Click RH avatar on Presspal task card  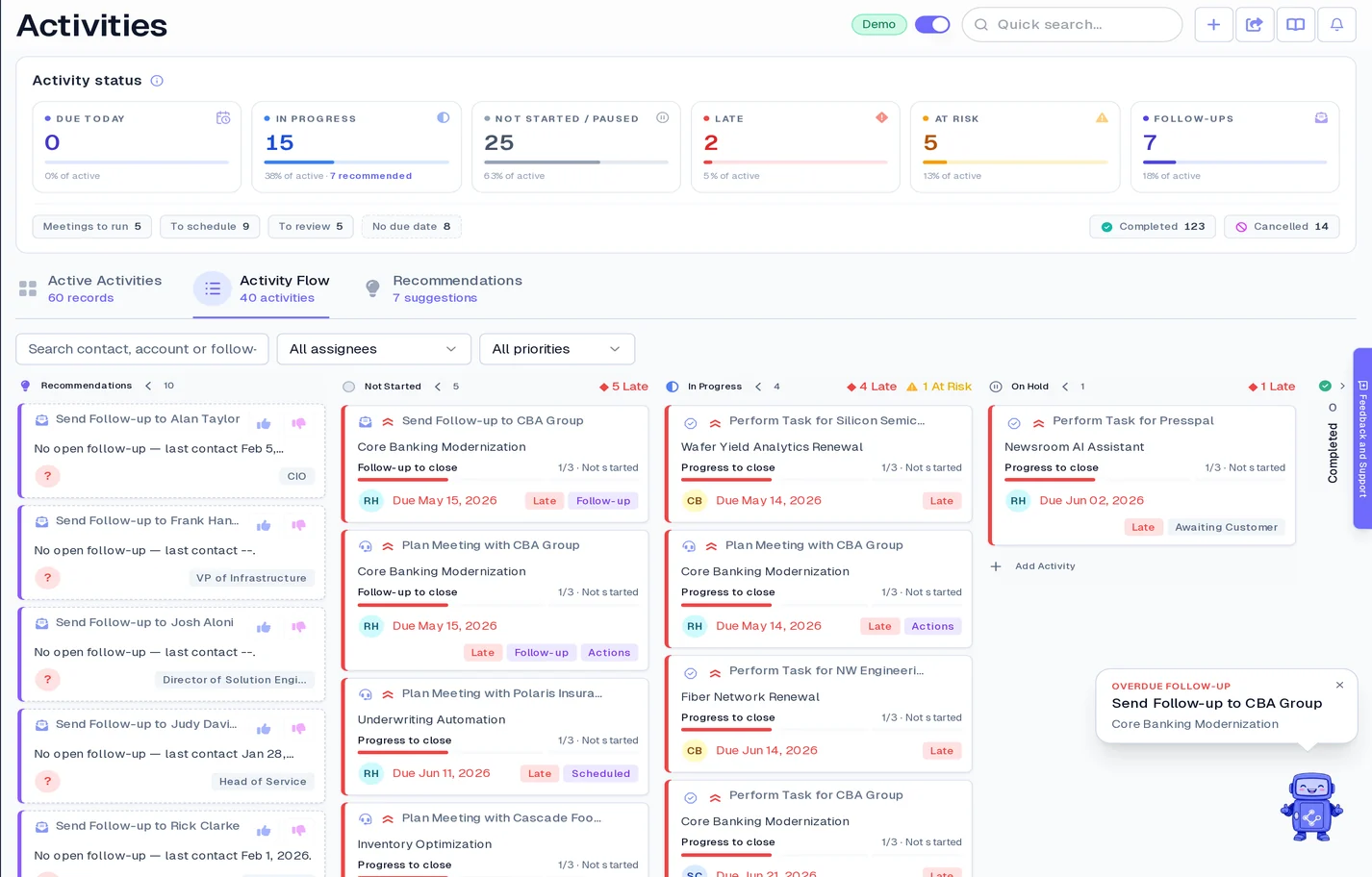pos(1018,501)
